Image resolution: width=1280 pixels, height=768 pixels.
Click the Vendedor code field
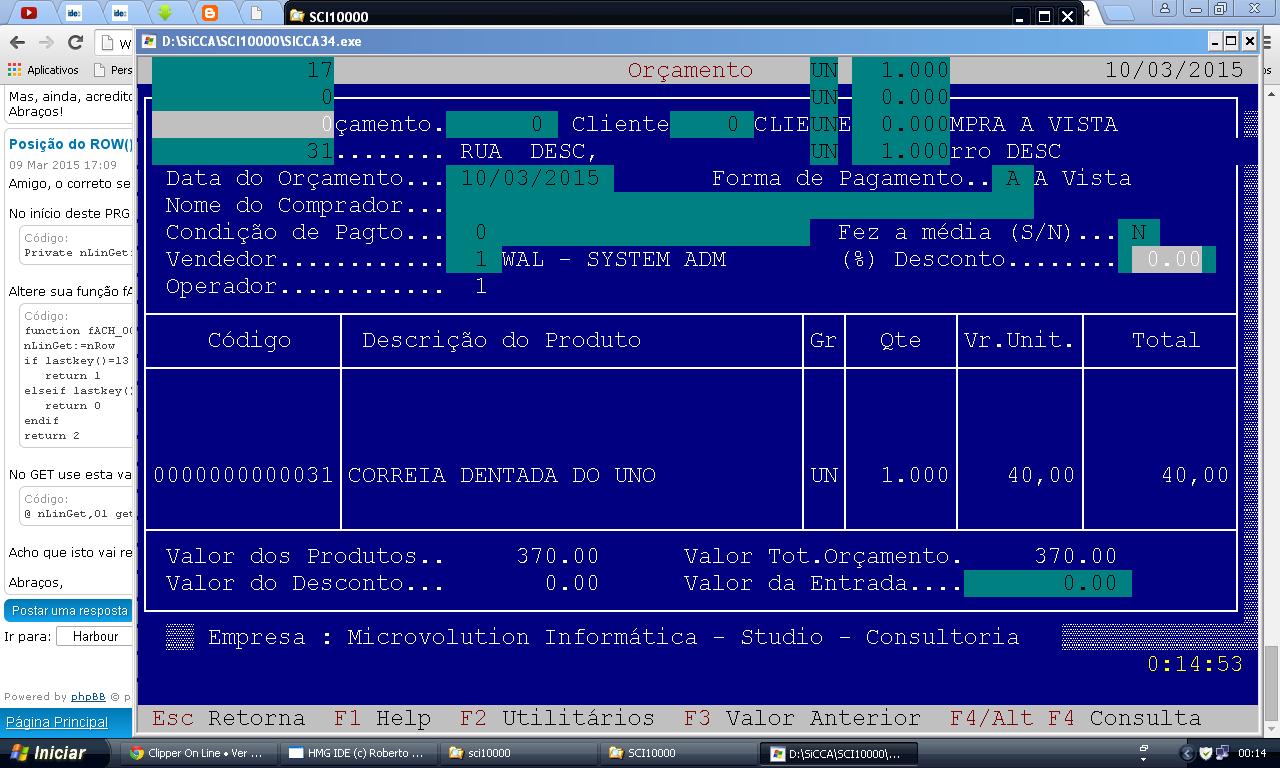click(473, 259)
